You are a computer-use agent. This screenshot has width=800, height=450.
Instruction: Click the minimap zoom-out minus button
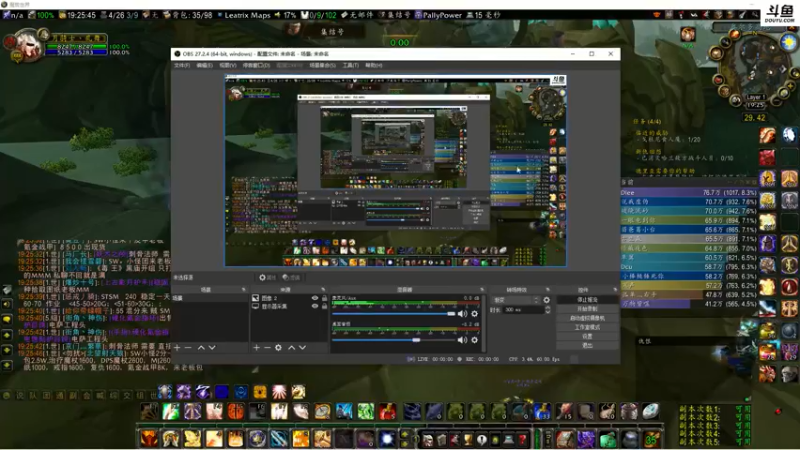click(779, 99)
